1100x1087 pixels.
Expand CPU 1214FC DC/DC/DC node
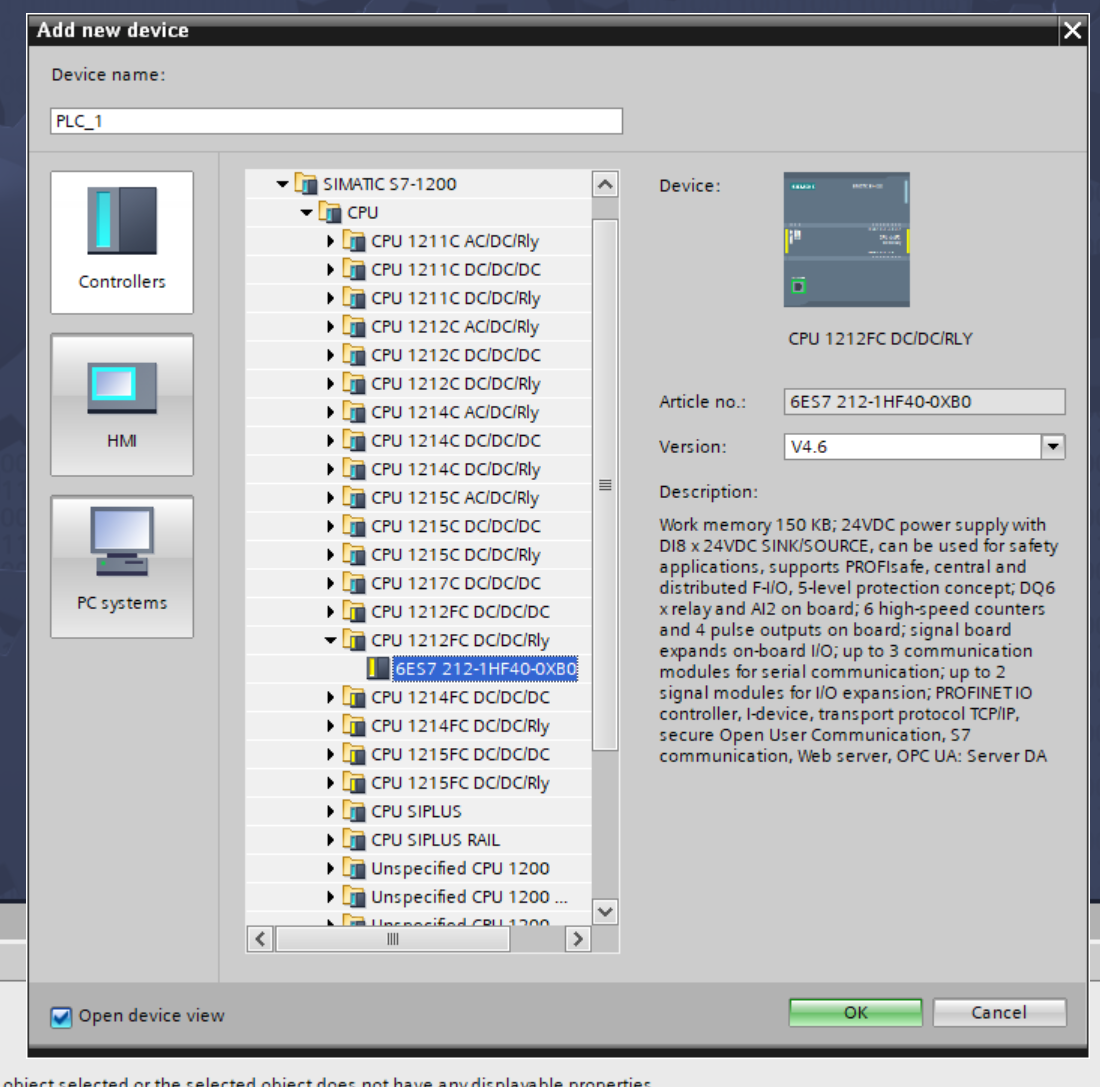(x=330, y=698)
